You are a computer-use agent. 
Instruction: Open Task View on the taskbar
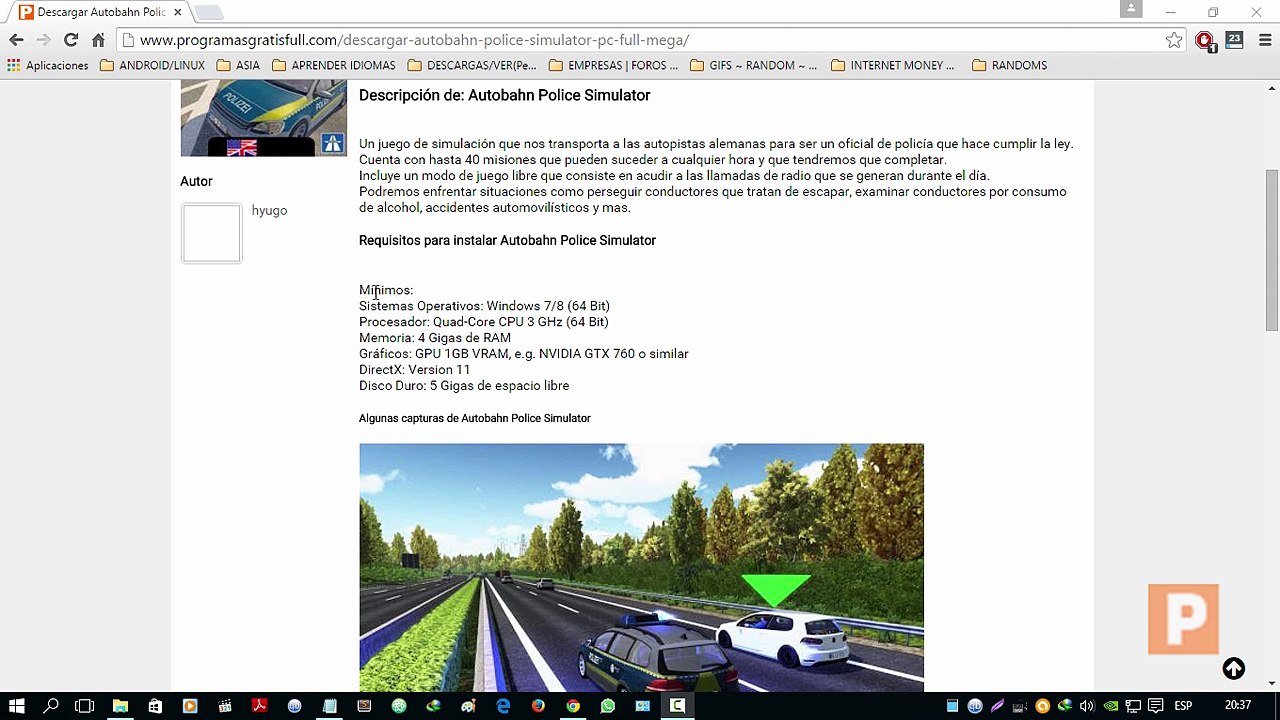click(x=85, y=705)
